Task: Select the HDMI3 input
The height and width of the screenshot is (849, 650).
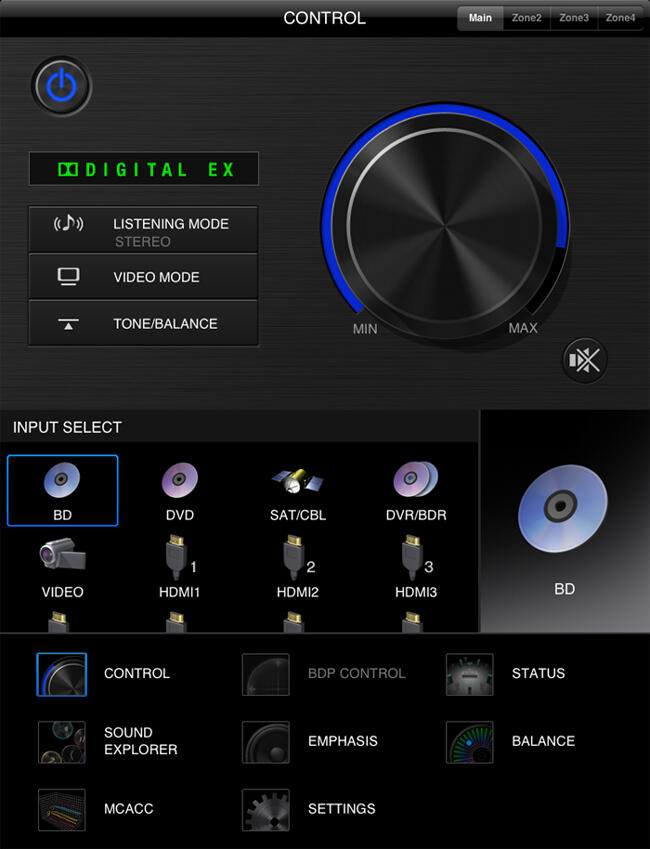Action: point(416,567)
